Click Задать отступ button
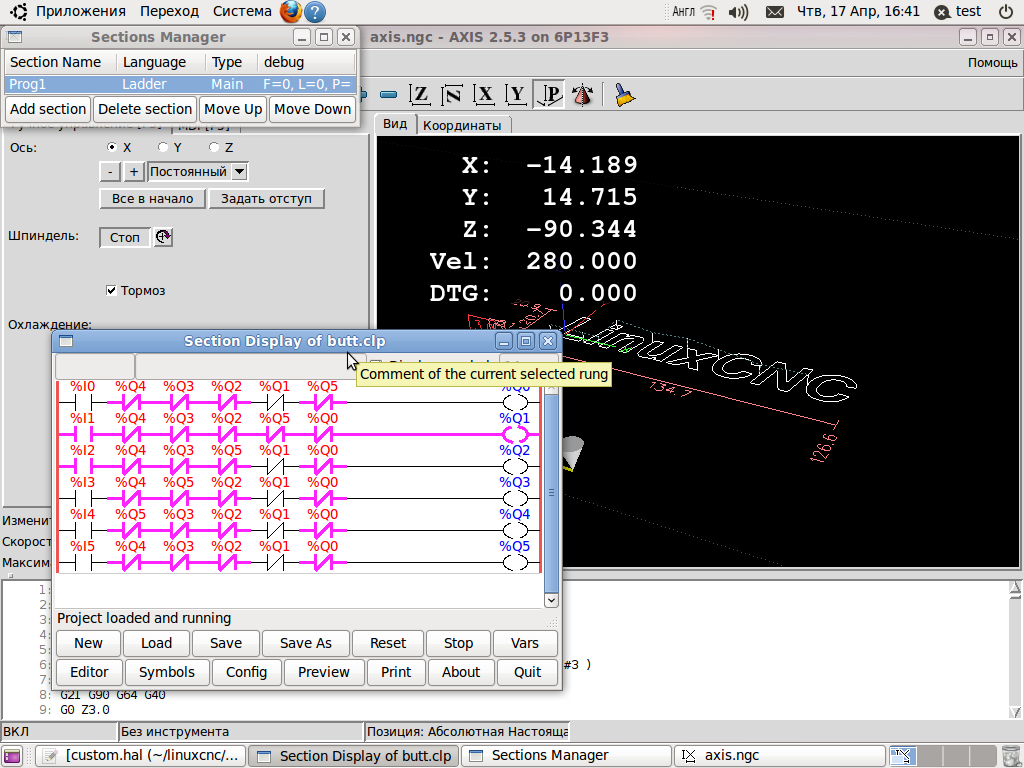 (266, 199)
